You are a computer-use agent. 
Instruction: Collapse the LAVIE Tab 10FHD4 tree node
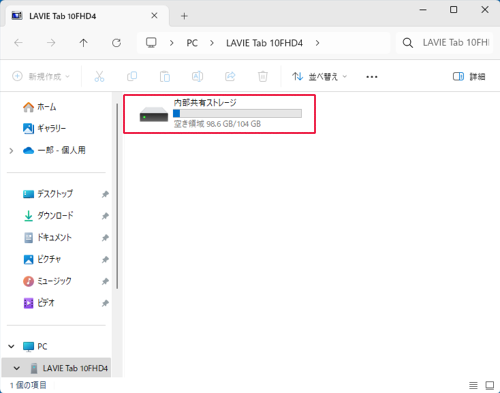click(x=17, y=368)
